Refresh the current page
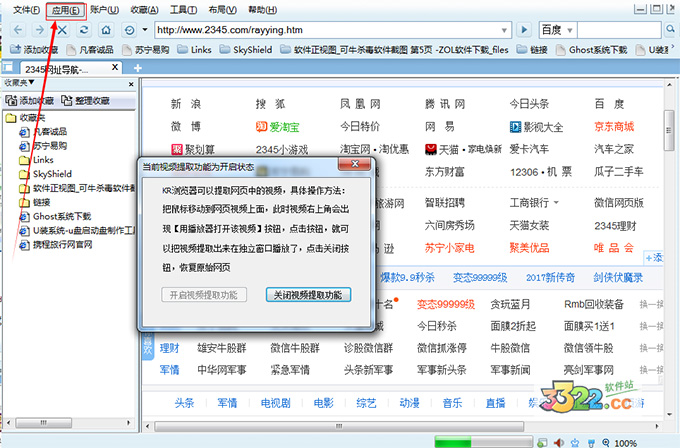This screenshot has height=448, width=680. tap(84, 30)
